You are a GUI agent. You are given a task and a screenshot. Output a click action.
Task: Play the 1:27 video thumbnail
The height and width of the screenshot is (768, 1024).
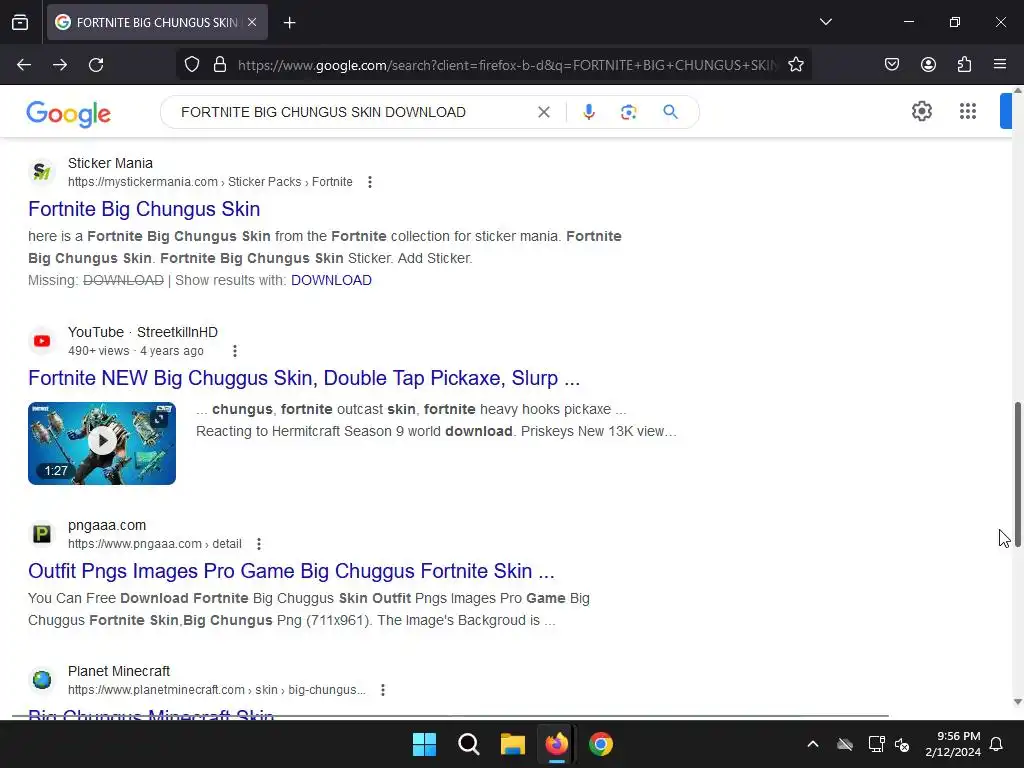click(x=102, y=443)
